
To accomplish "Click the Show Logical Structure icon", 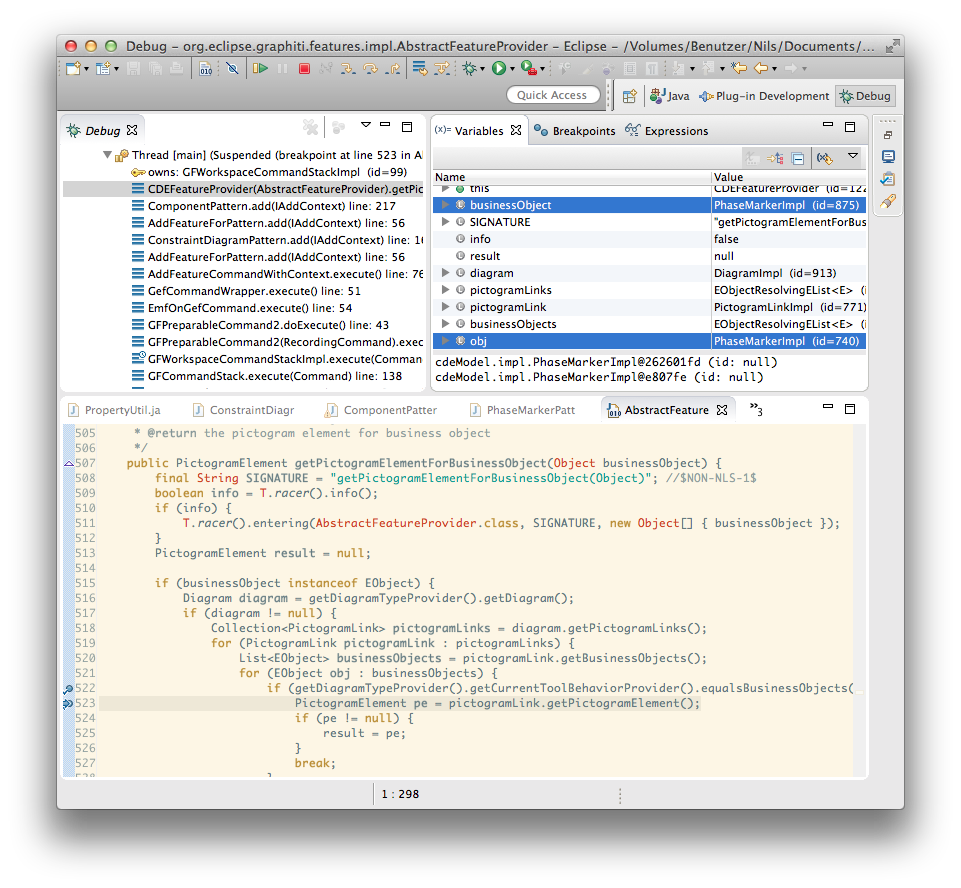I will [x=775, y=158].
